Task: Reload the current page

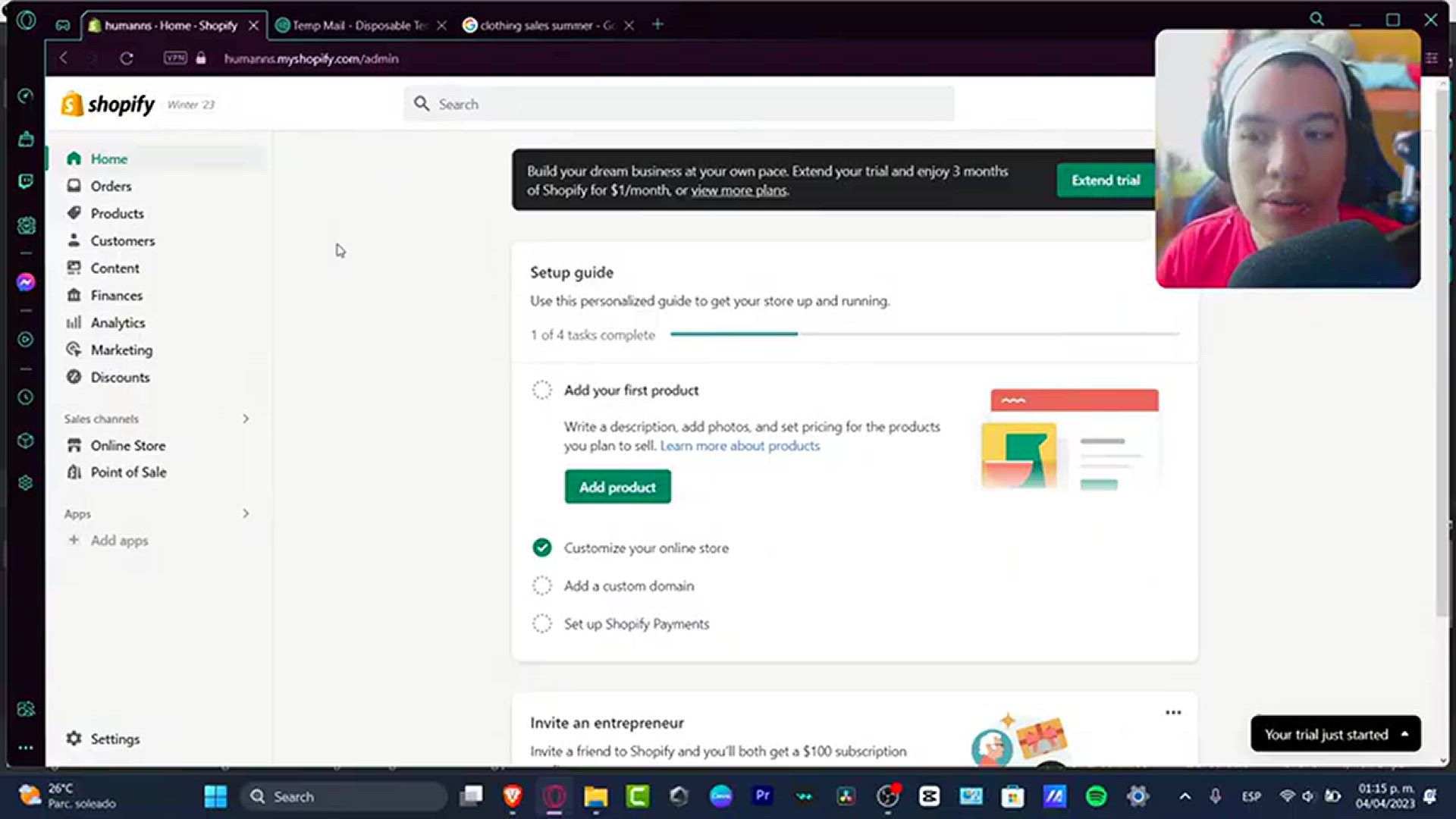Action: [127, 58]
